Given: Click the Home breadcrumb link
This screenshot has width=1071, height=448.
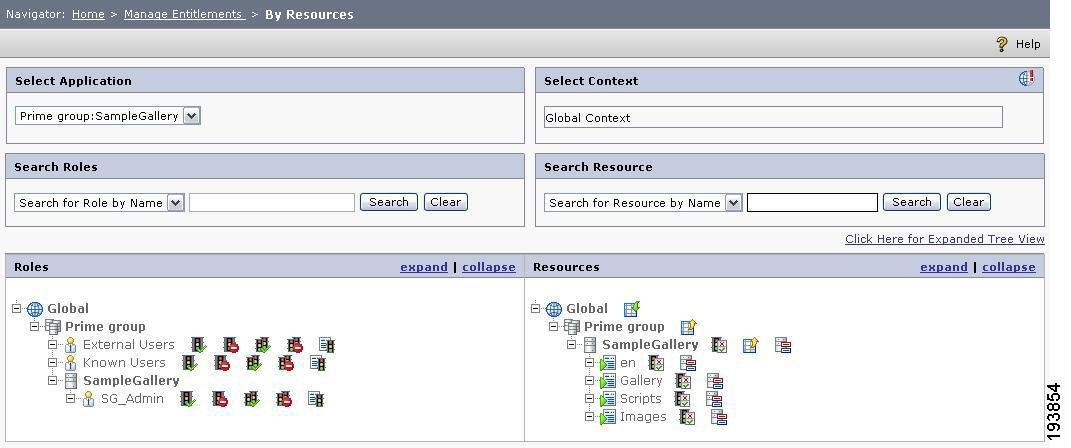Looking at the screenshot, I should click(88, 14).
